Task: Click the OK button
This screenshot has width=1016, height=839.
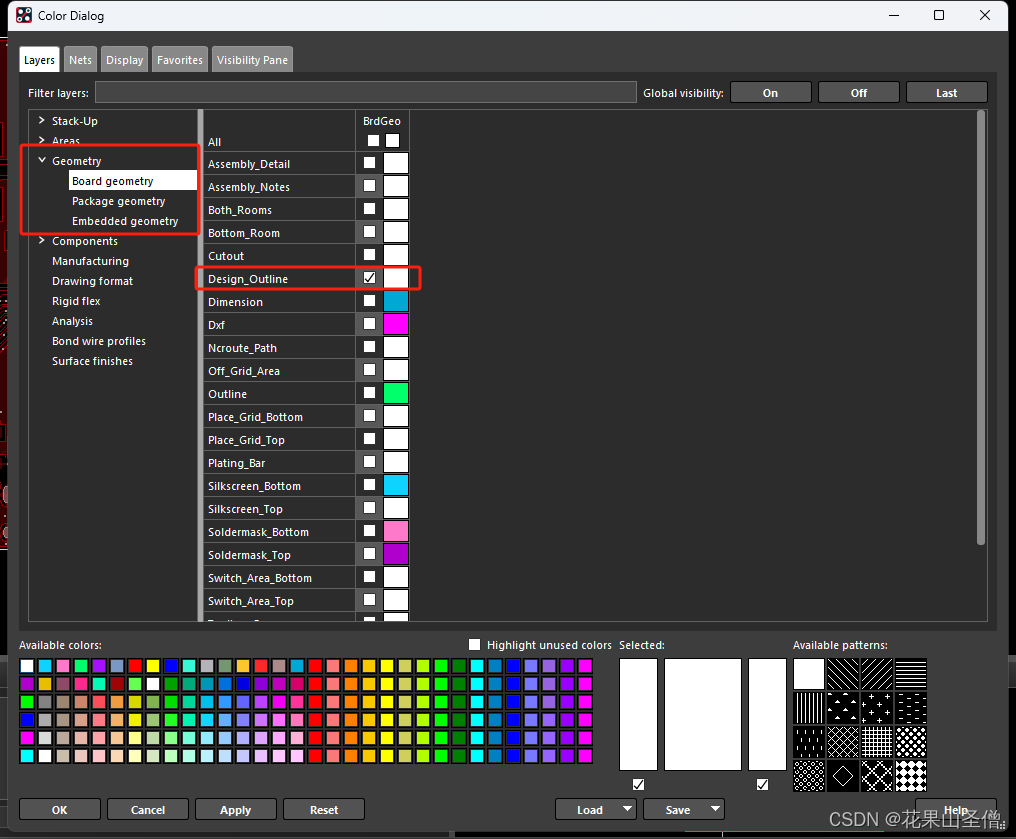Action: [60, 810]
